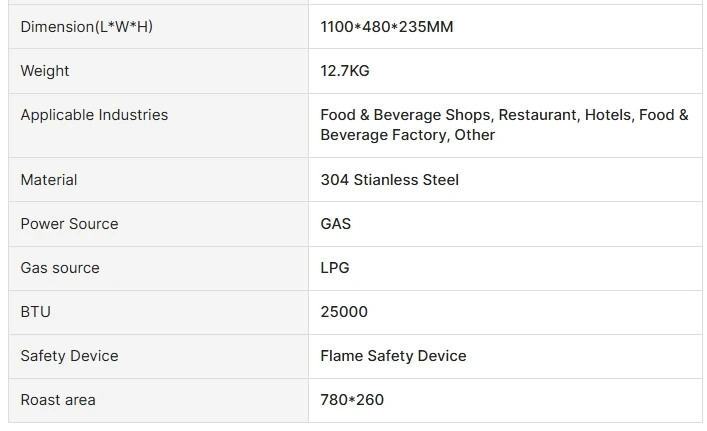Click the Material row label
The height and width of the screenshot is (431, 707).
point(49,180)
